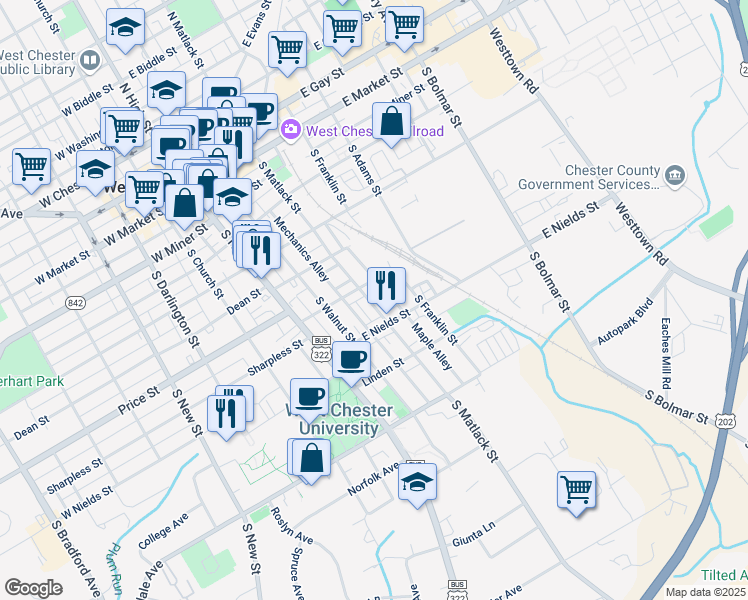Select the graduation cap marker by E Biddle St
The image size is (748, 600).
coord(166,93)
